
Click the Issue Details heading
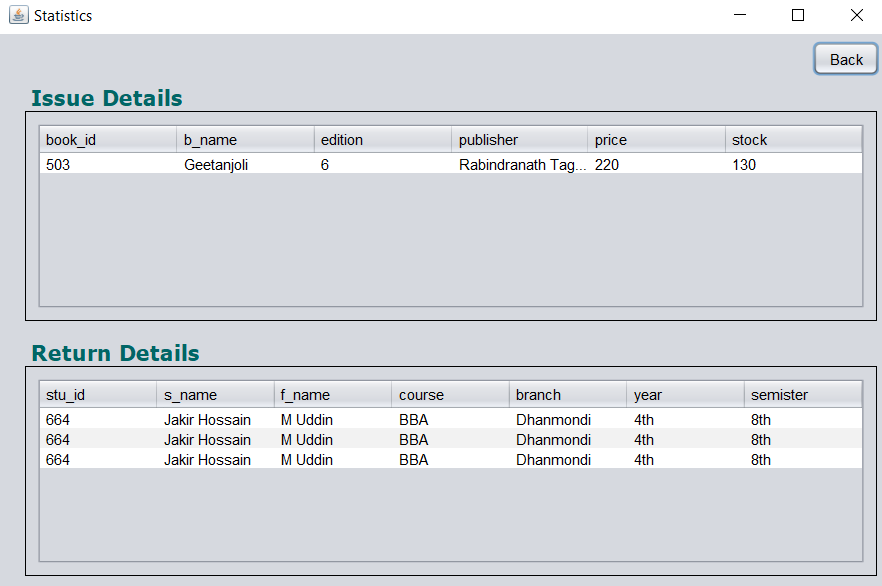(x=106, y=98)
